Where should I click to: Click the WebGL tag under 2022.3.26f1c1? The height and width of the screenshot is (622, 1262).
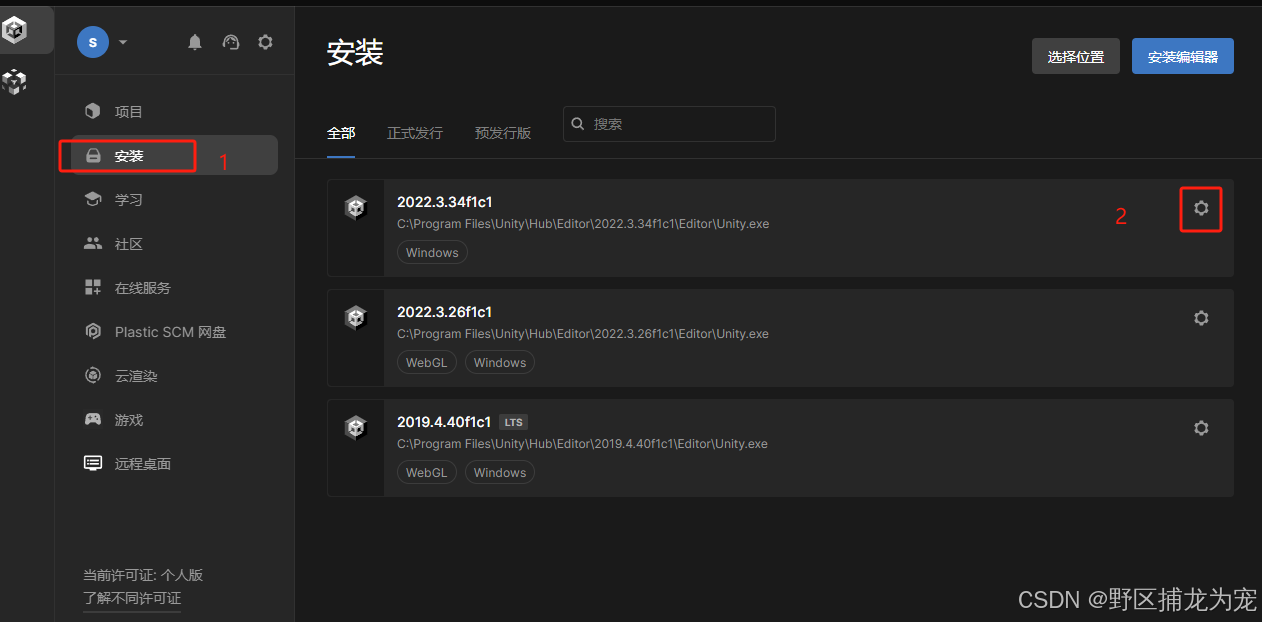point(427,363)
